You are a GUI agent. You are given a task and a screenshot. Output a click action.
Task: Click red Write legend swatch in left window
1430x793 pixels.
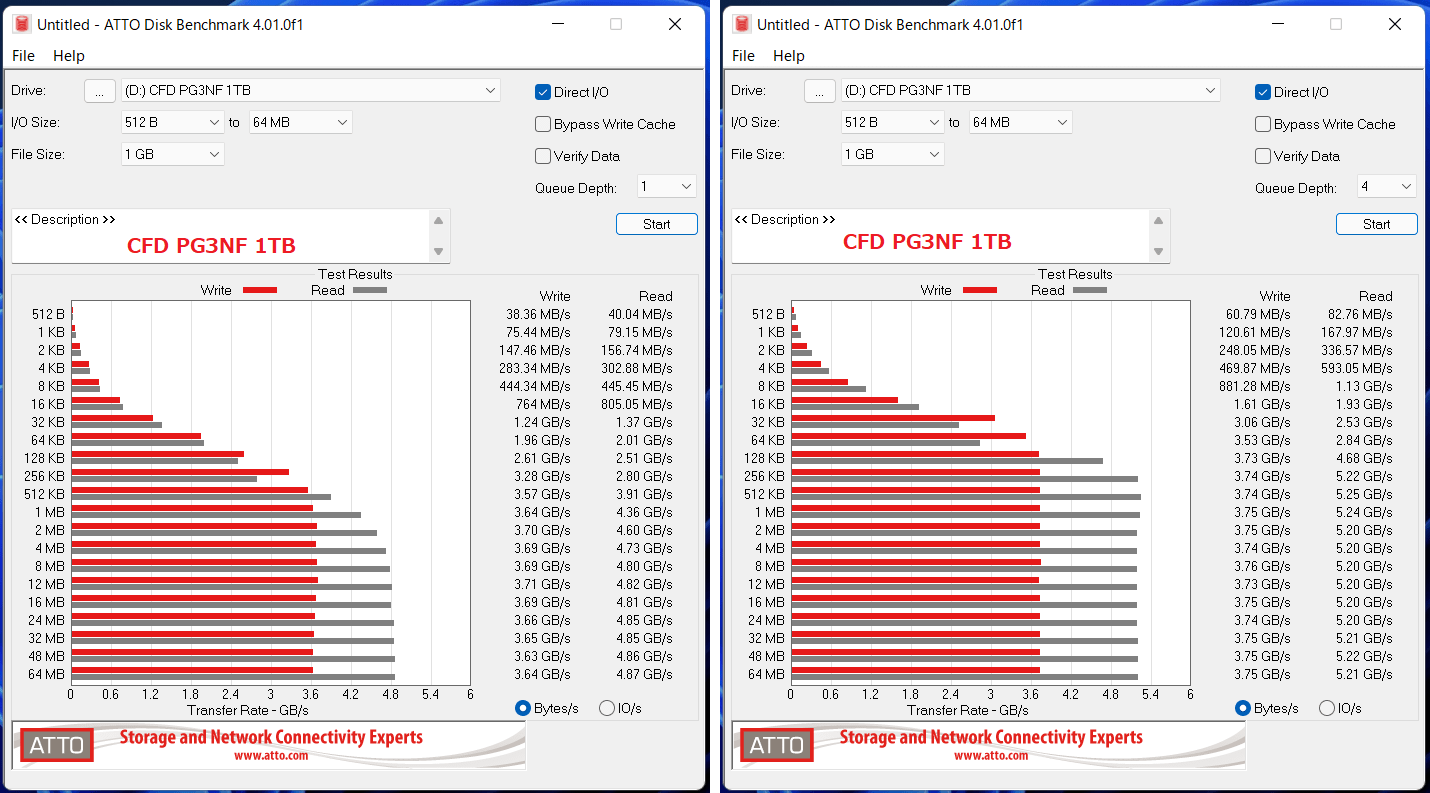(260, 290)
